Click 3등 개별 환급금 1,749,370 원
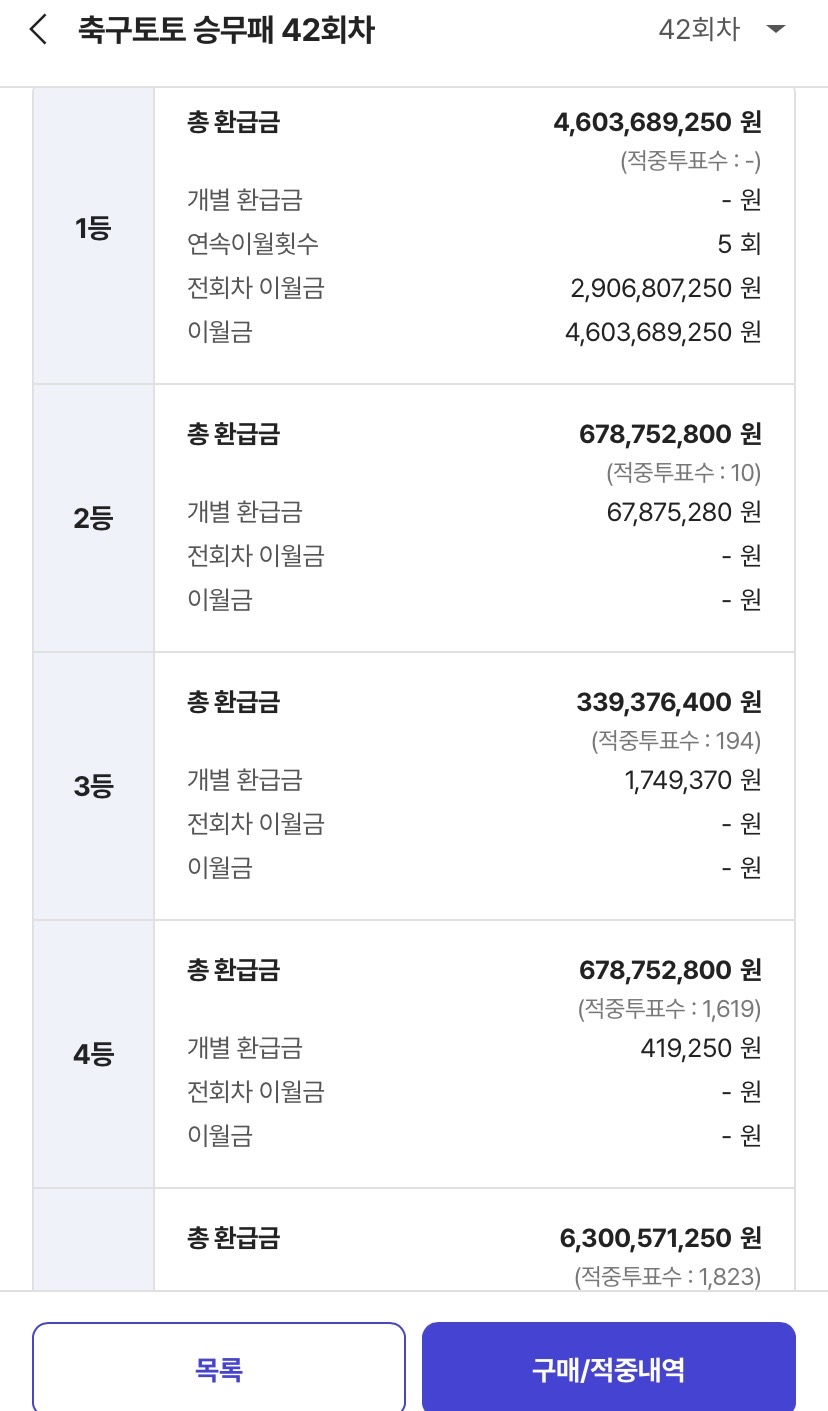 point(693,780)
